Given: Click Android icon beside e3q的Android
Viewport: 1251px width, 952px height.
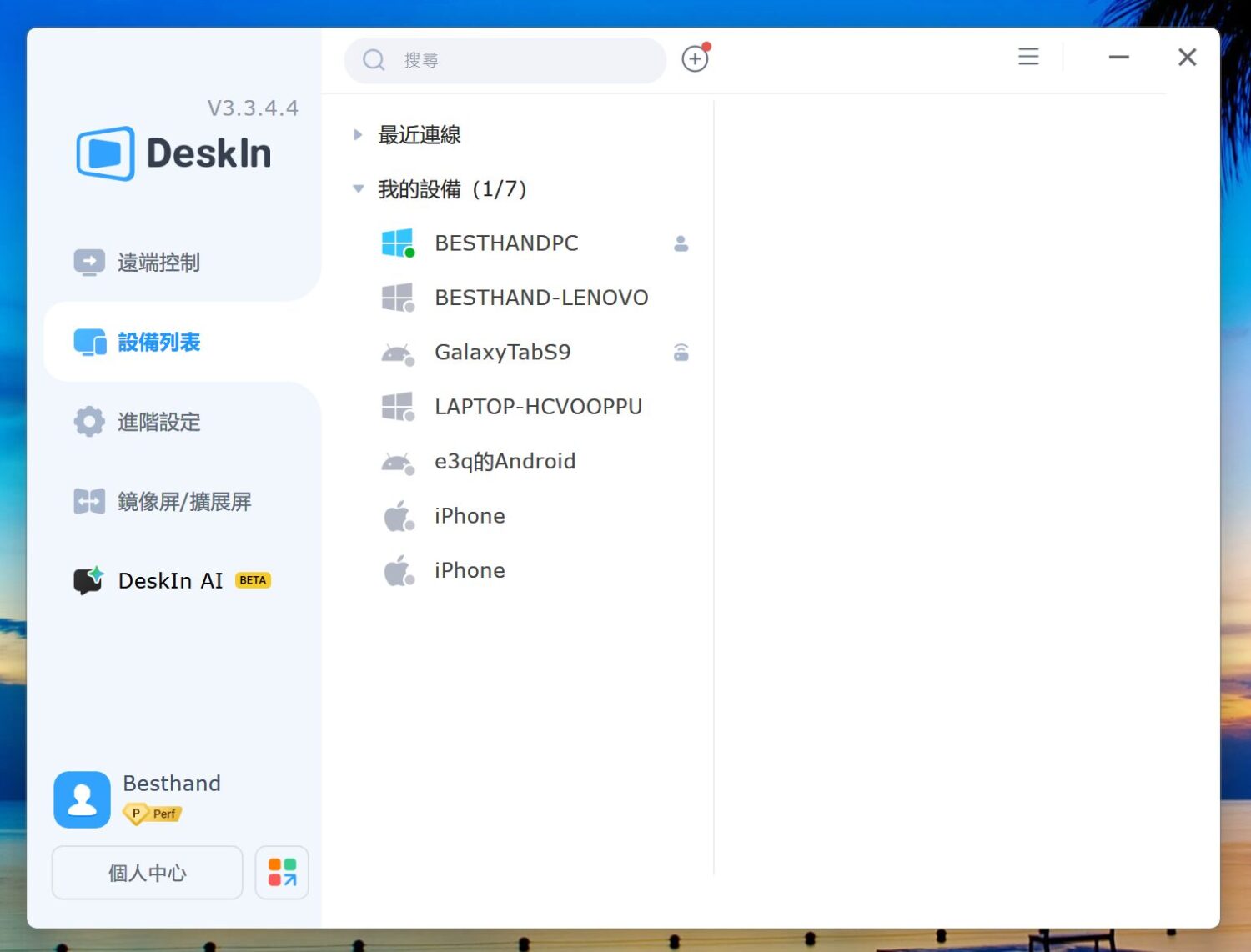Looking at the screenshot, I should point(398,463).
